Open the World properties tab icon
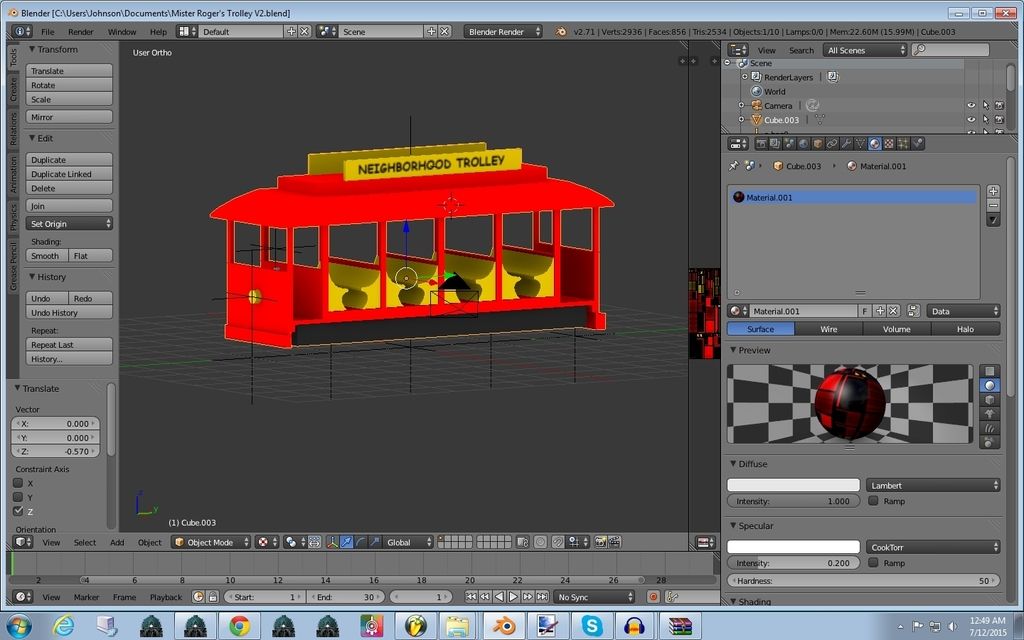The image size is (1024, 640). [803, 144]
